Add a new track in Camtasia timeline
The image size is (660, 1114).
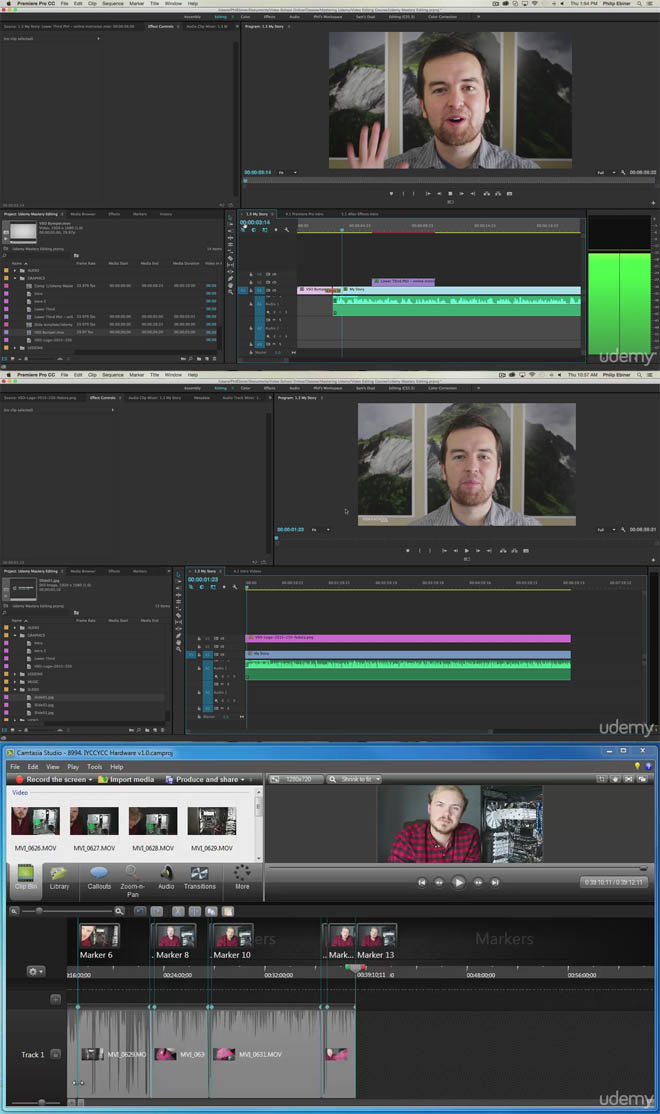click(x=55, y=999)
